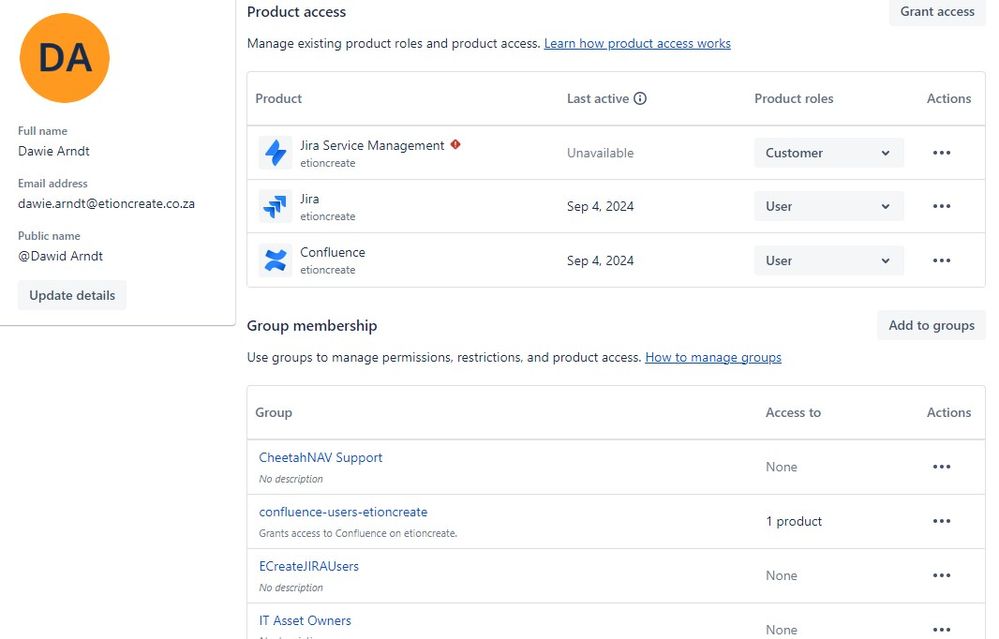Click the Product access heading
This screenshot has height=639, width=999.
296,11
